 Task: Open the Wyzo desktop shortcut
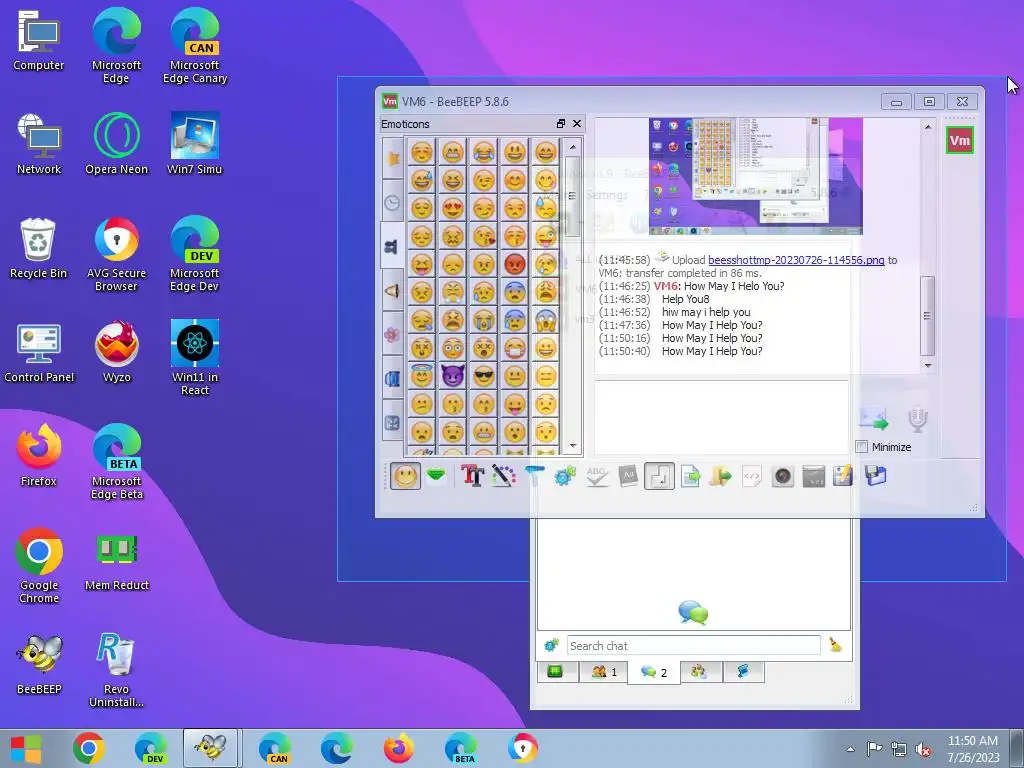(117, 351)
